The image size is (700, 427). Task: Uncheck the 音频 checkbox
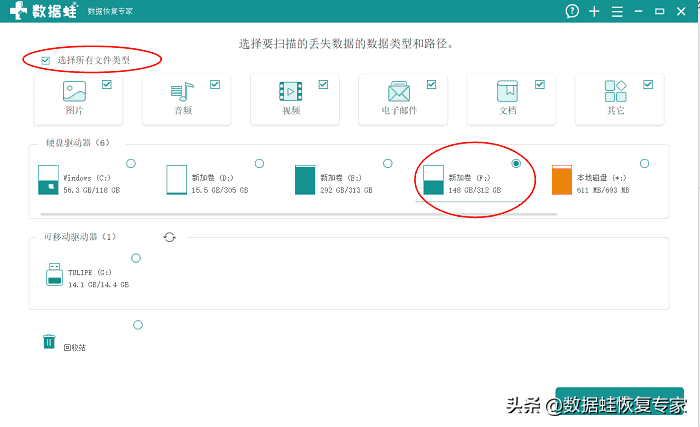[215, 84]
